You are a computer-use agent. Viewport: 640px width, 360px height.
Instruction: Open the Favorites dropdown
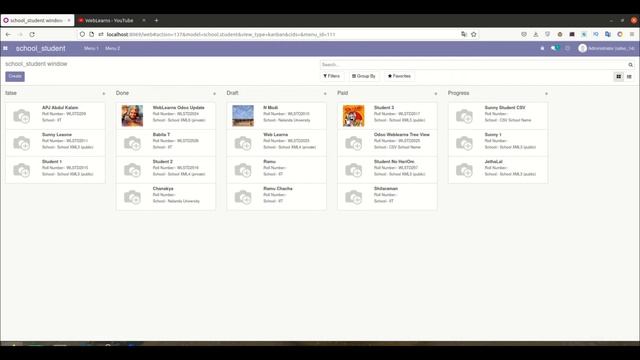399,76
